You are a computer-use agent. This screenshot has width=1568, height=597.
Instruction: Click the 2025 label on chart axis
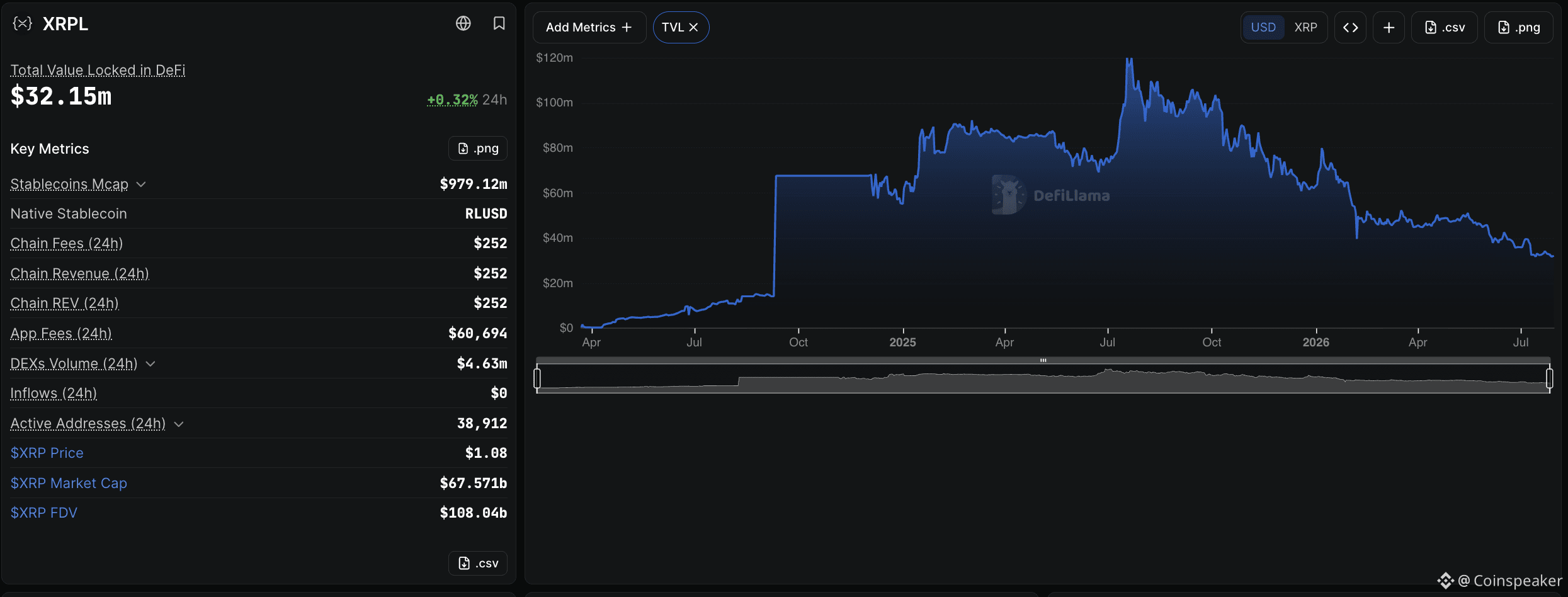click(902, 342)
